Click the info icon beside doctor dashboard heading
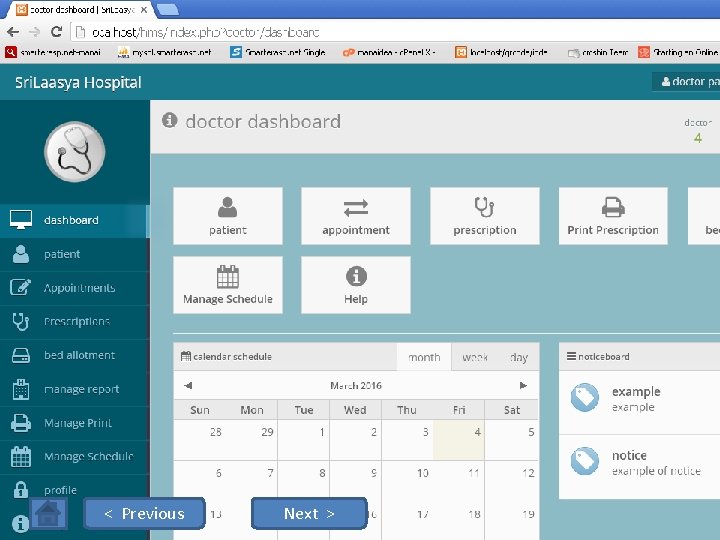The width and height of the screenshot is (720, 540). 169,120
